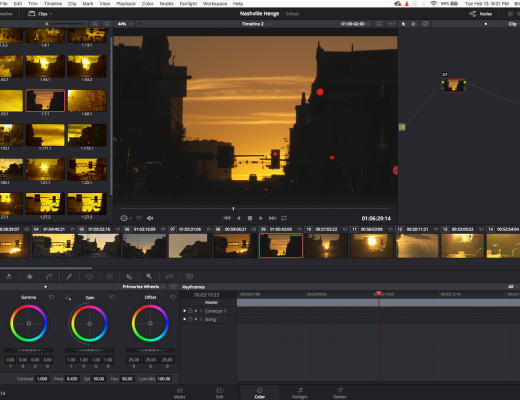The image size is (520, 400).
Task: Select the pointer tool in node editor
Action: tap(403, 24)
